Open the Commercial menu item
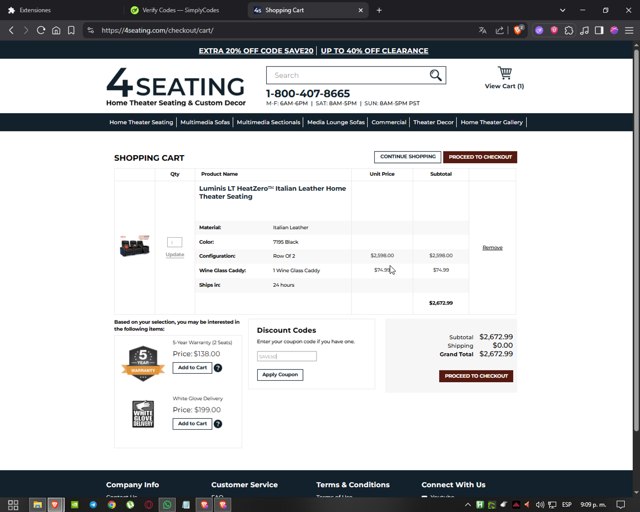The image size is (640, 512). pyautogui.click(x=389, y=122)
